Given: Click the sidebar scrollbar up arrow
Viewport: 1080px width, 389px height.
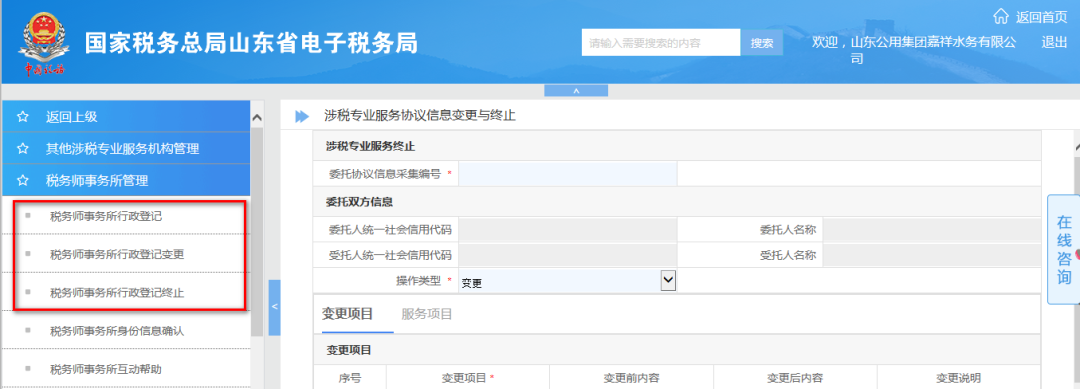Looking at the screenshot, I should 257,118.
